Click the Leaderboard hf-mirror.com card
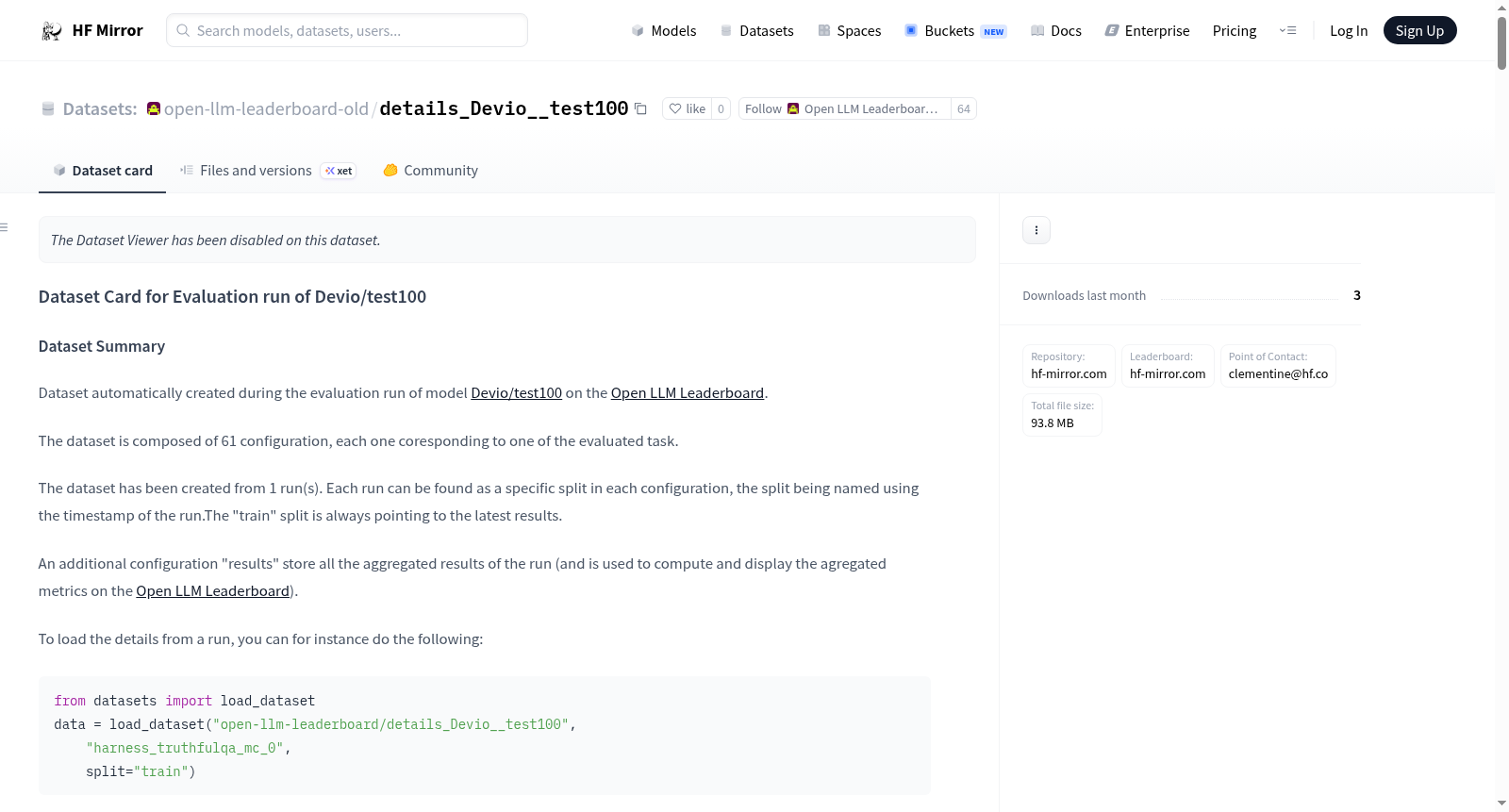The image size is (1509, 812). (1168, 366)
